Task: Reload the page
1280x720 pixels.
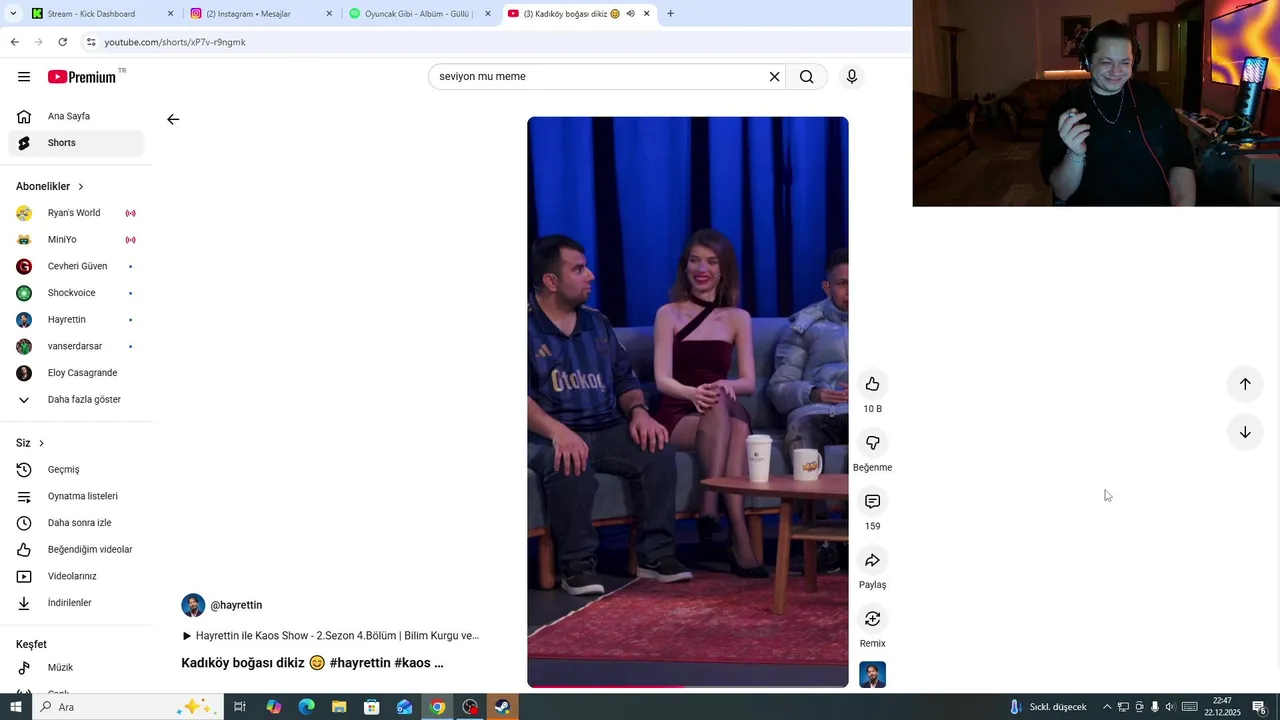Action: pos(62,42)
